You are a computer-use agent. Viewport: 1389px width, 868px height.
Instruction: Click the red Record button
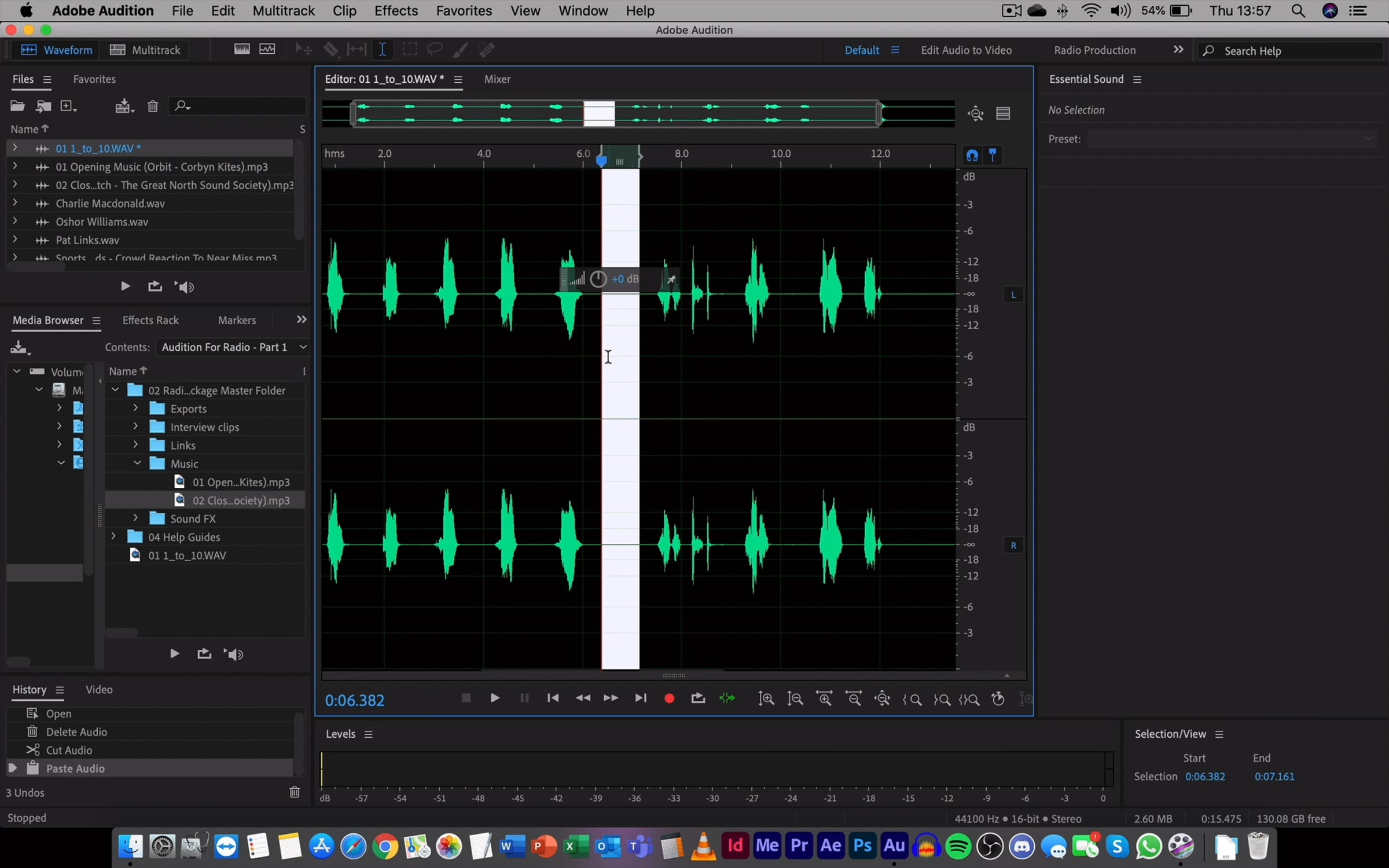click(x=669, y=698)
